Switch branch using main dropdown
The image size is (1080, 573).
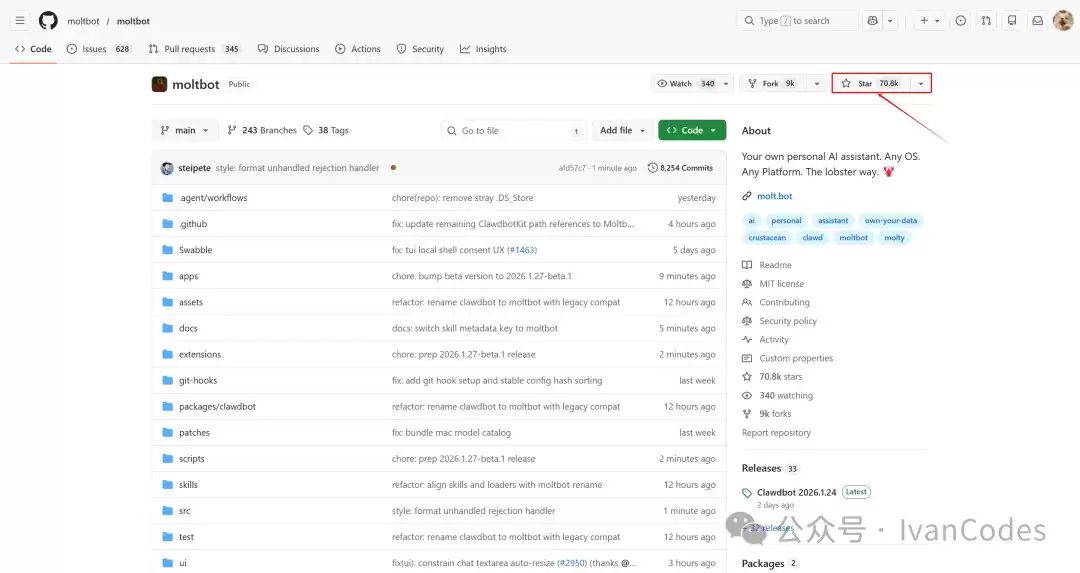pyautogui.click(x=185, y=130)
